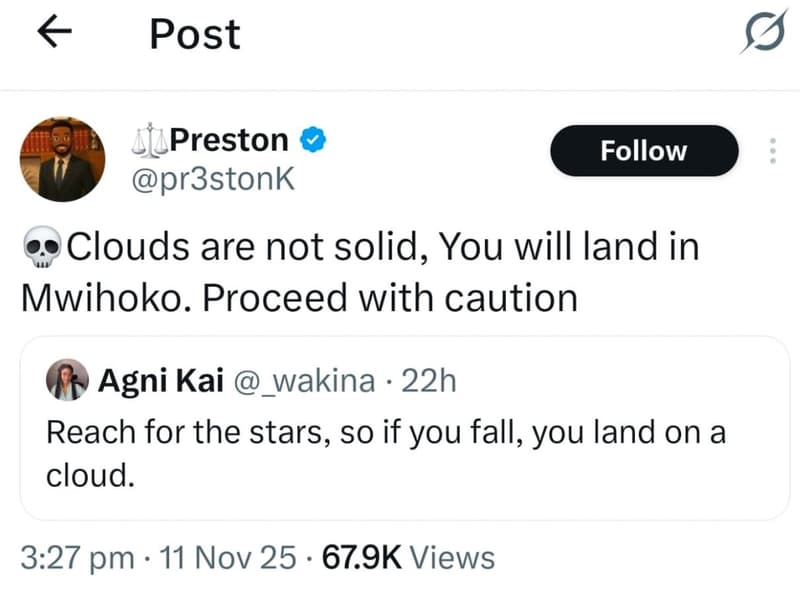Screen dimensions: 800x590
Task: Click the verified blue checkmark badge
Action: click(310, 141)
